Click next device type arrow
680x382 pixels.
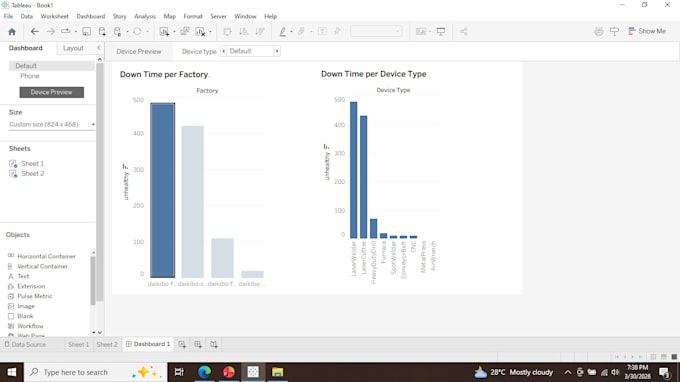[277, 51]
